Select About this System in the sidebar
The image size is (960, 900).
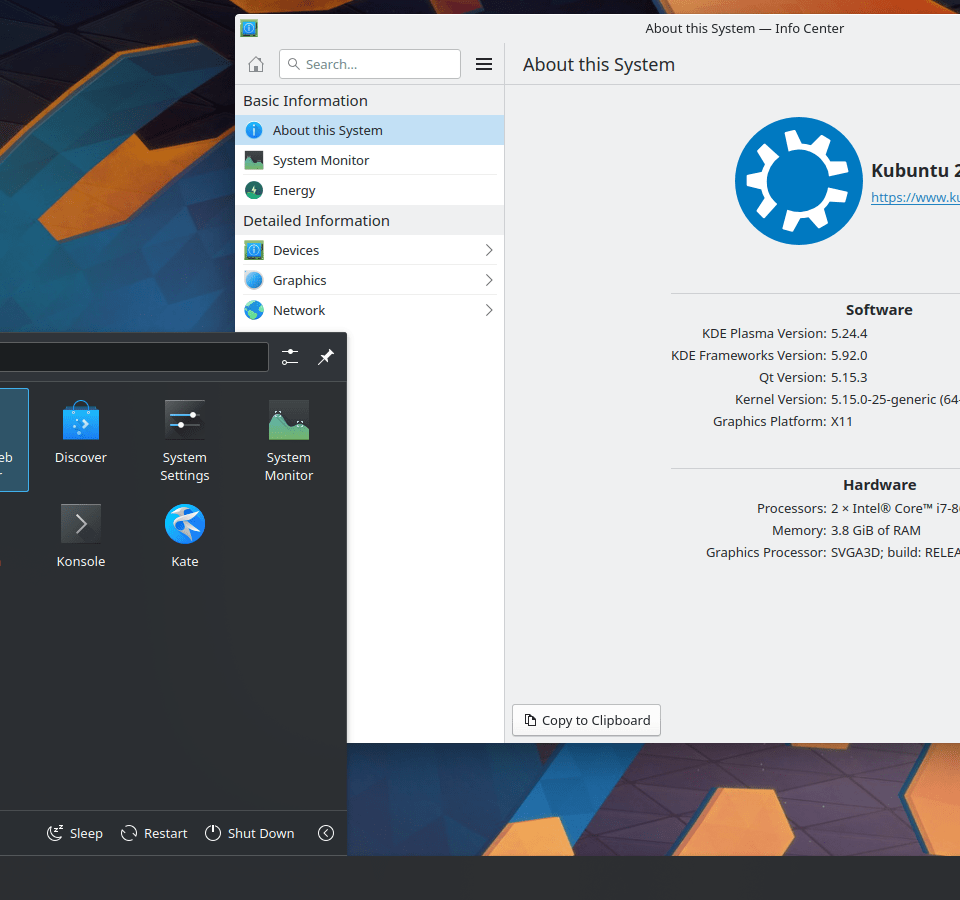click(370, 130)
